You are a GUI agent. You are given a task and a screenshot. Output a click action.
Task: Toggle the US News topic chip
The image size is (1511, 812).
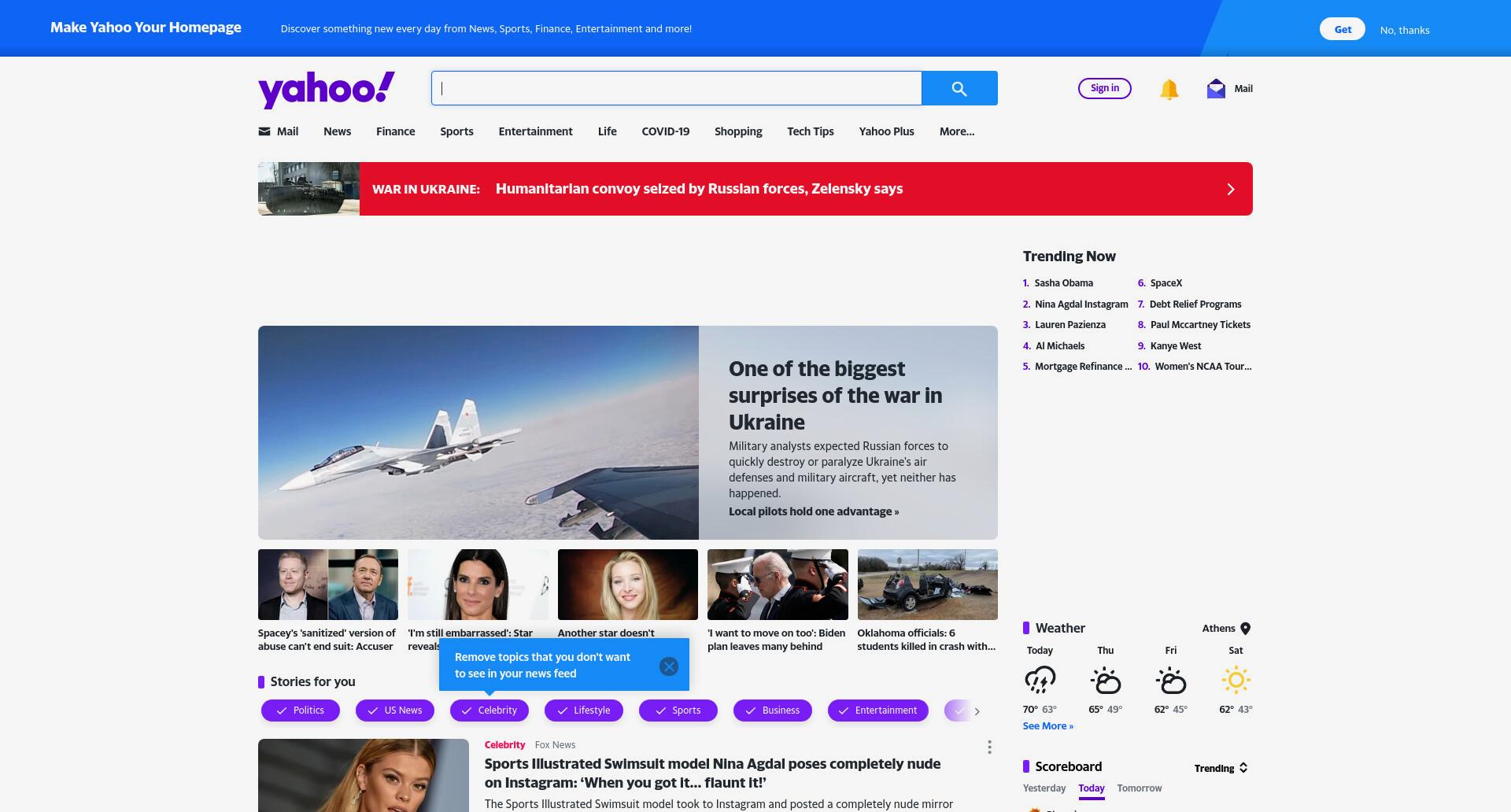coord(395,710)
